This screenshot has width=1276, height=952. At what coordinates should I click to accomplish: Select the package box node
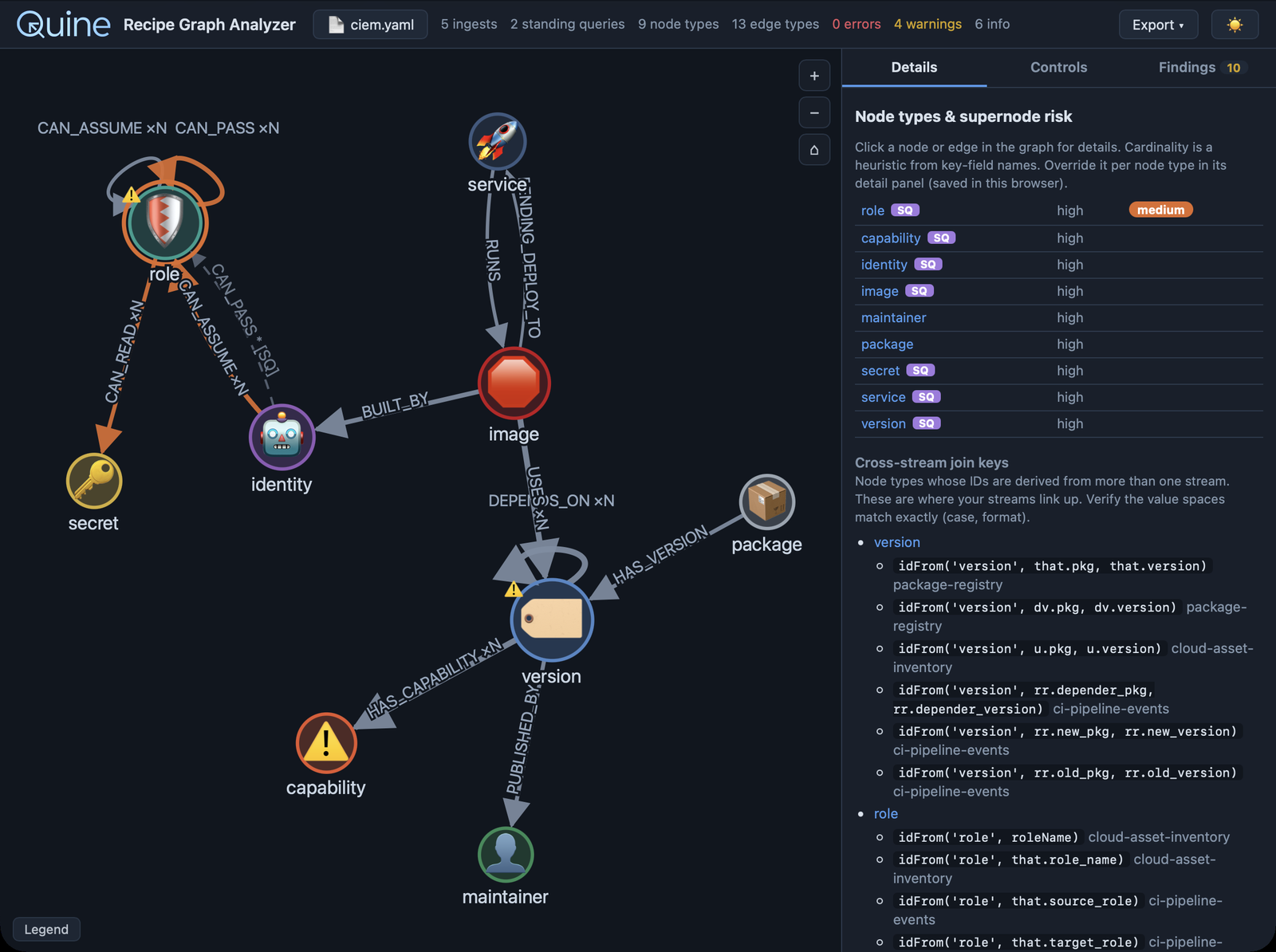[x=767, y=502]
